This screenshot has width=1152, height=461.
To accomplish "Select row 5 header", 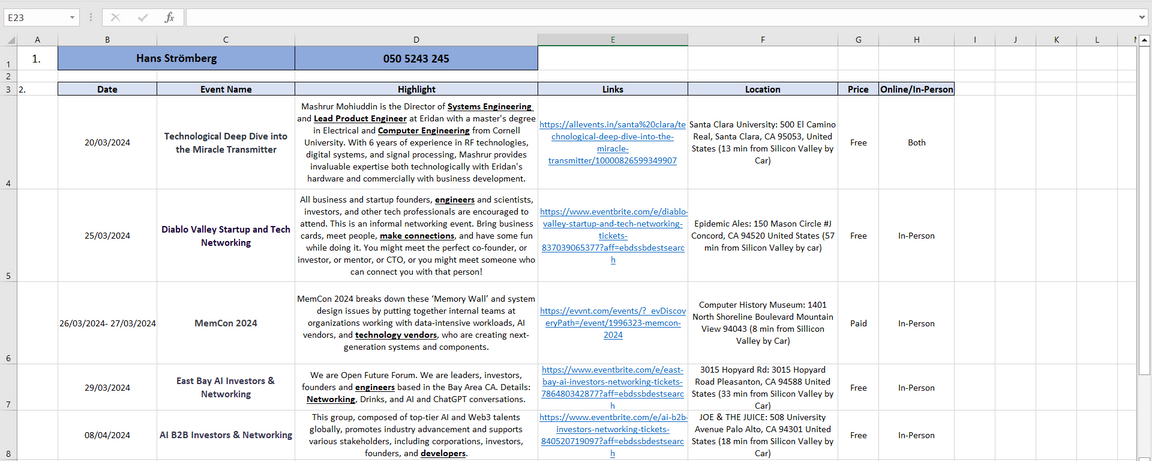I will pyautogui.click(x=8, y=235).
